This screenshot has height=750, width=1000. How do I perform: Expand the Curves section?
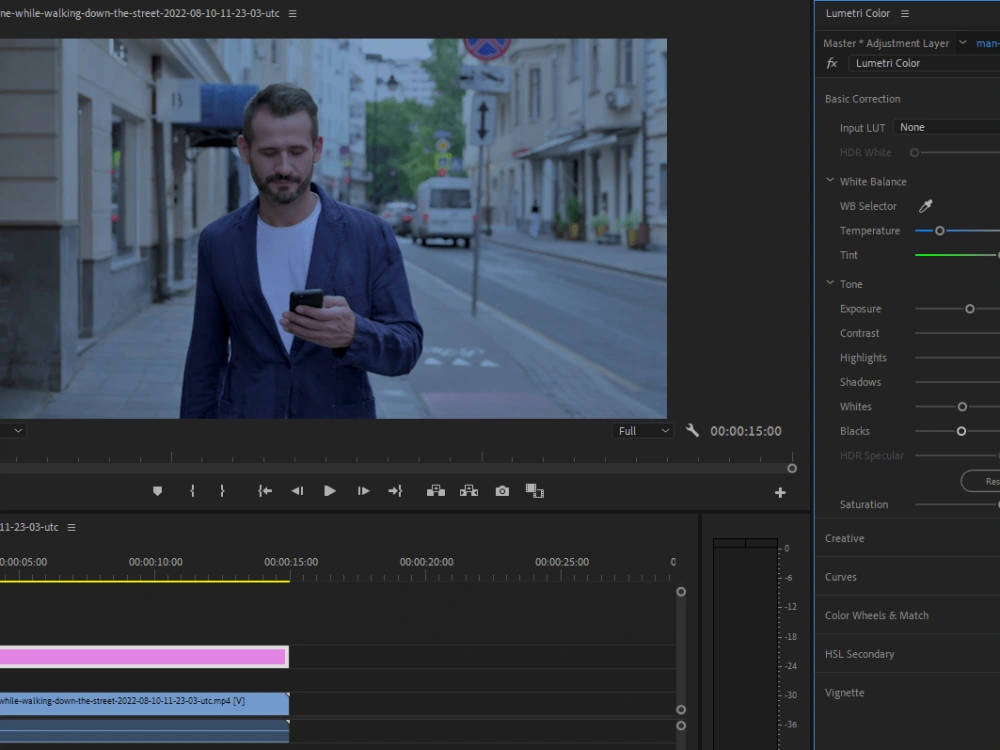click(x=841, y=577)
